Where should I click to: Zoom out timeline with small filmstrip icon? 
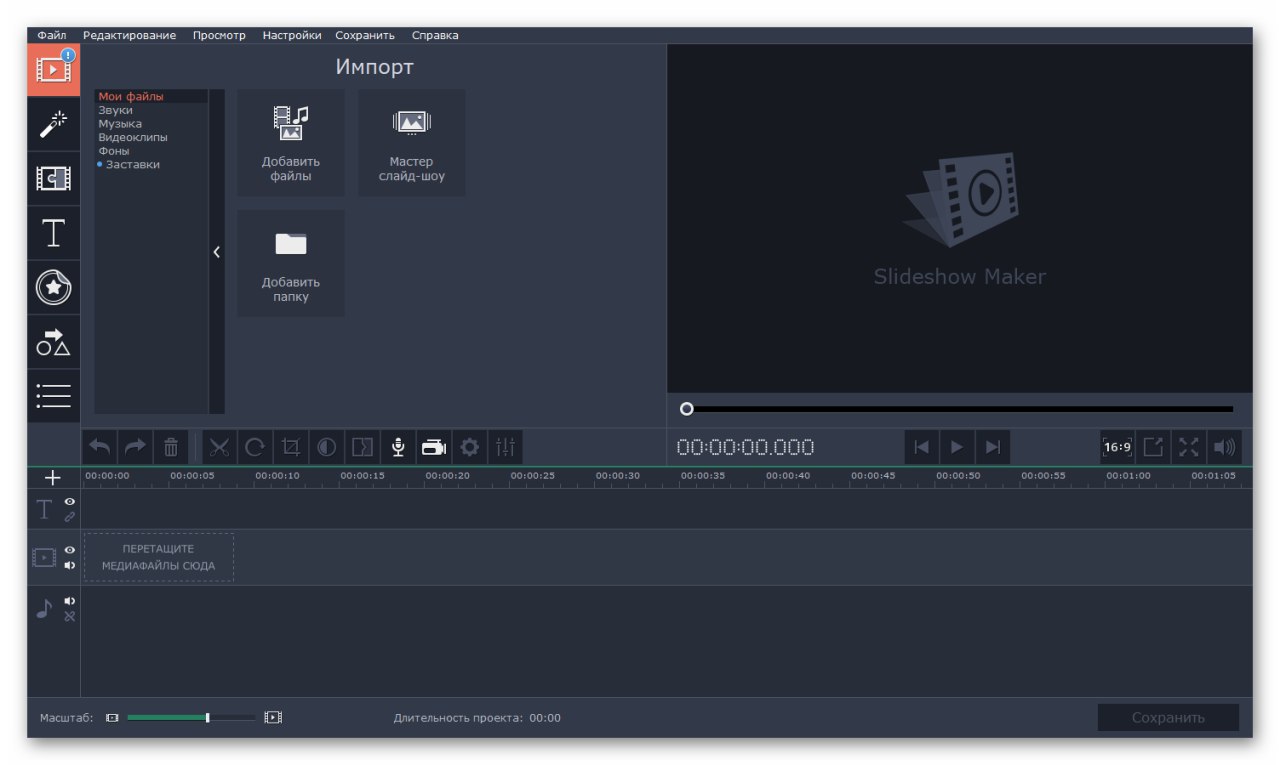click(x=112, y=717)
